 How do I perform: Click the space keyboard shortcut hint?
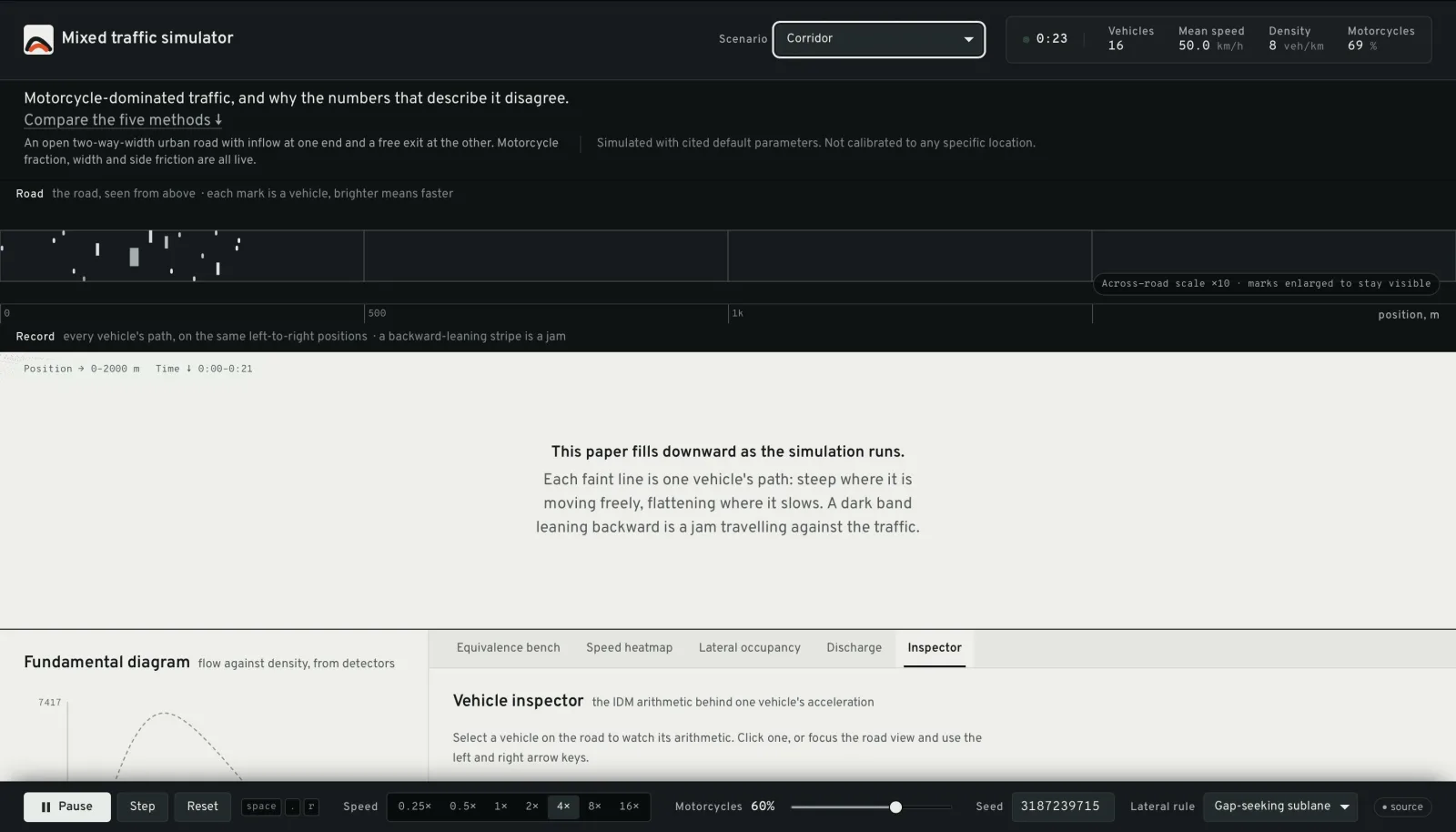click(261, 807)
